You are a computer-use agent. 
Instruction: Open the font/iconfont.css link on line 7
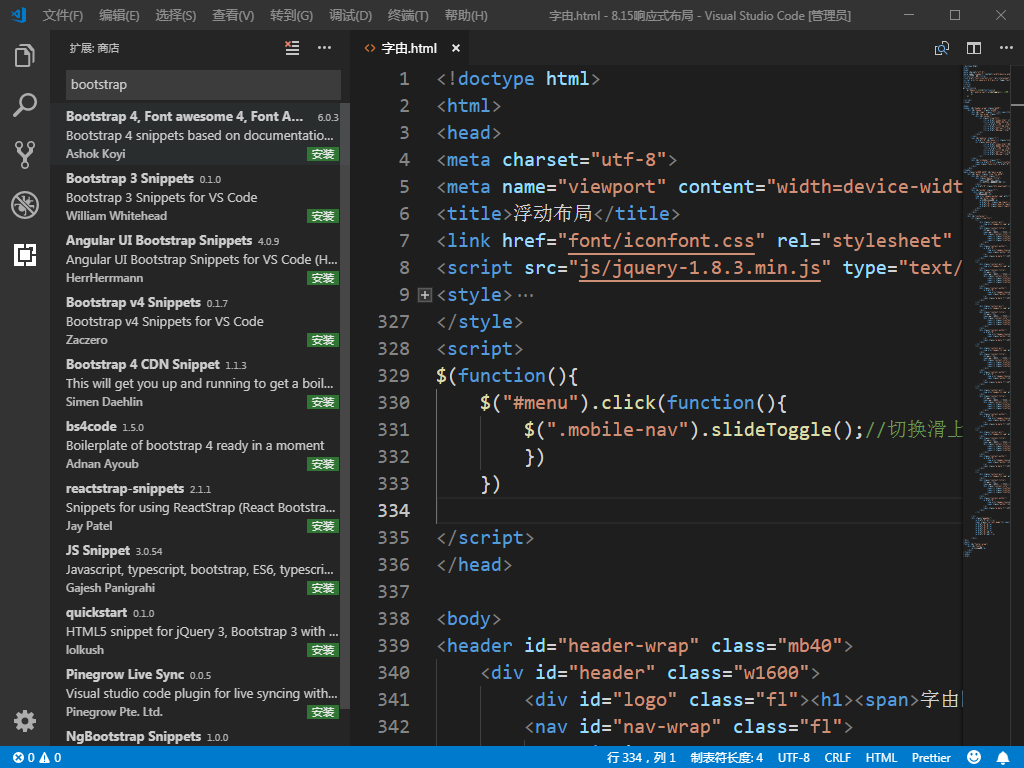pyautogui.click(x=660, y=241)
